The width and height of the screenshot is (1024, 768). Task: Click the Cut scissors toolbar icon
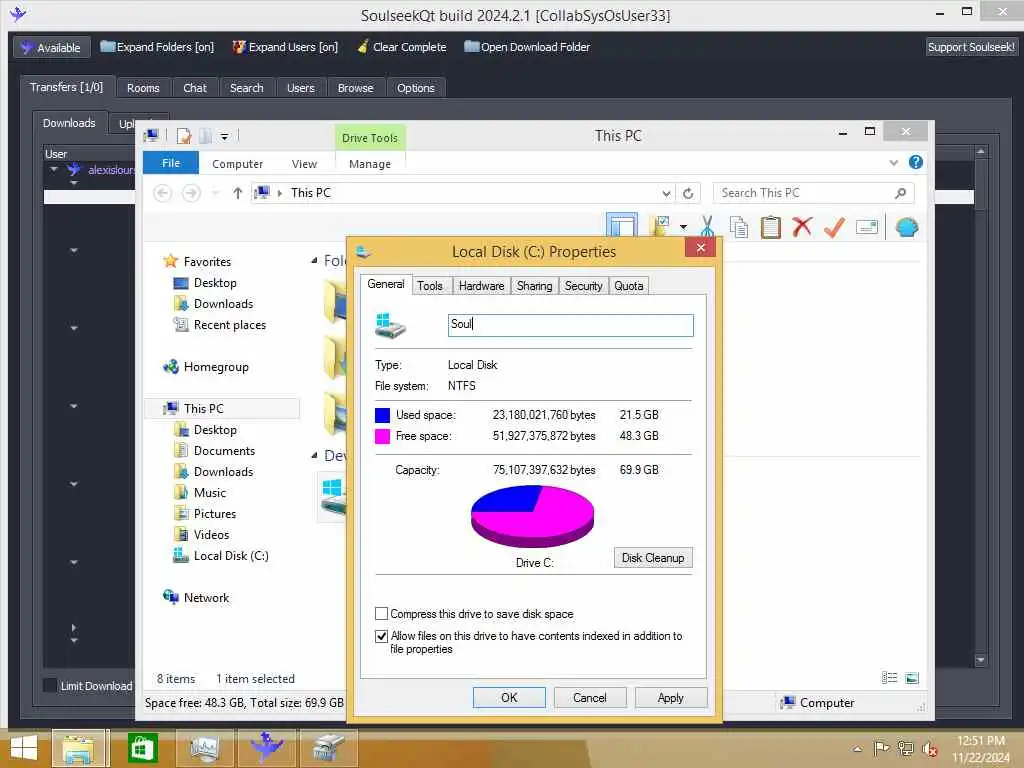(x=707, y=227)
